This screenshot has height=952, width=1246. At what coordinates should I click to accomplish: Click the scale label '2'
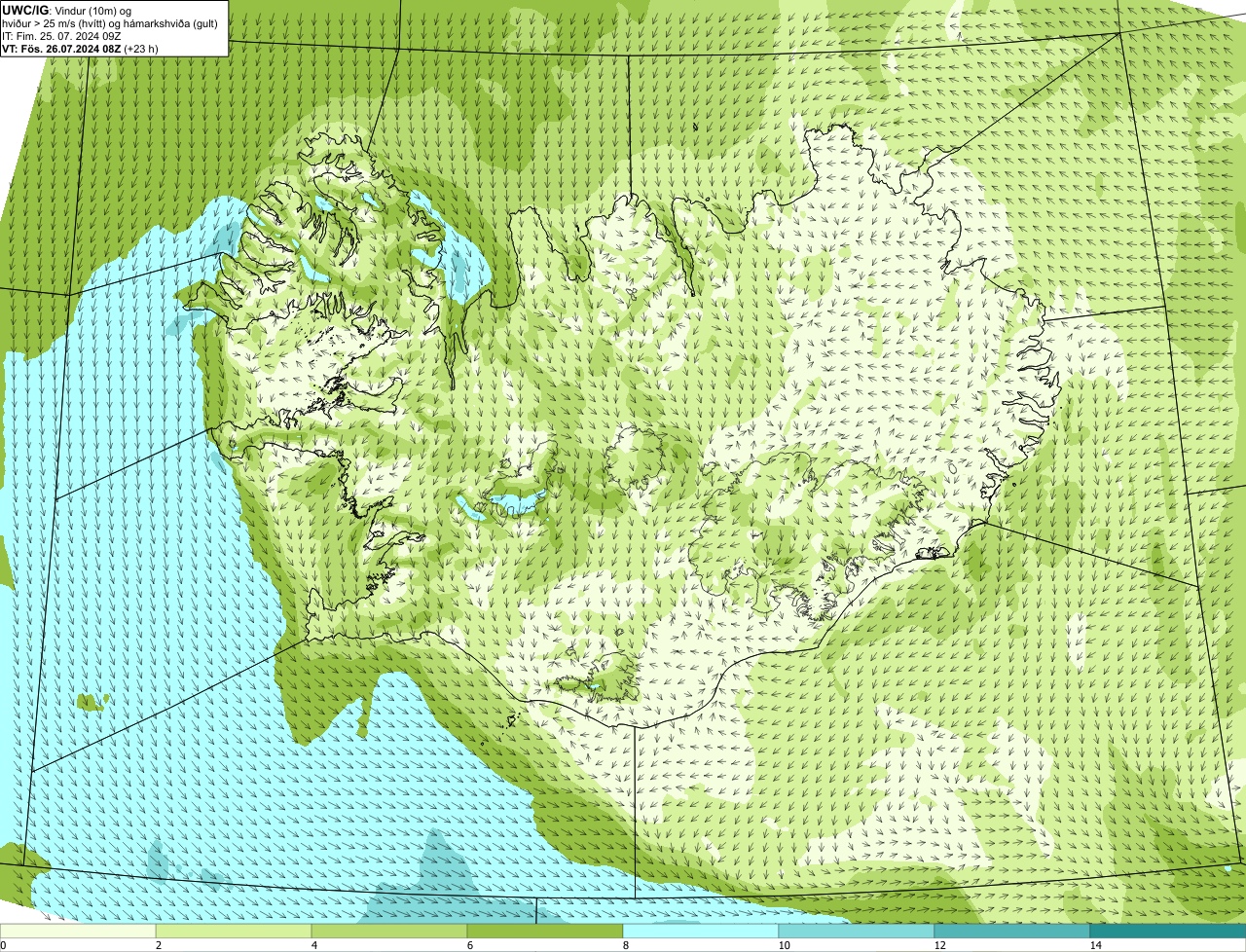coord(158,945)
